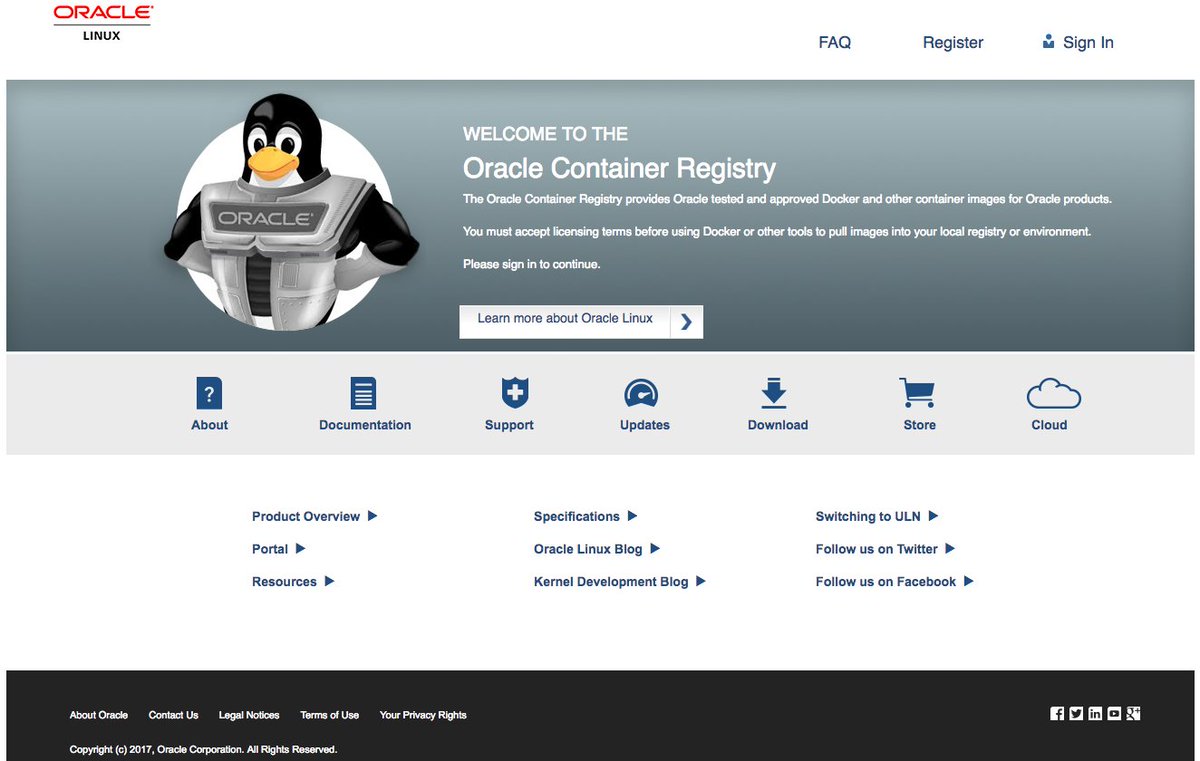This screenshot has width=1200, height=761.
Task: Open the Kernel Development Blog link
Action: (611, 582)
